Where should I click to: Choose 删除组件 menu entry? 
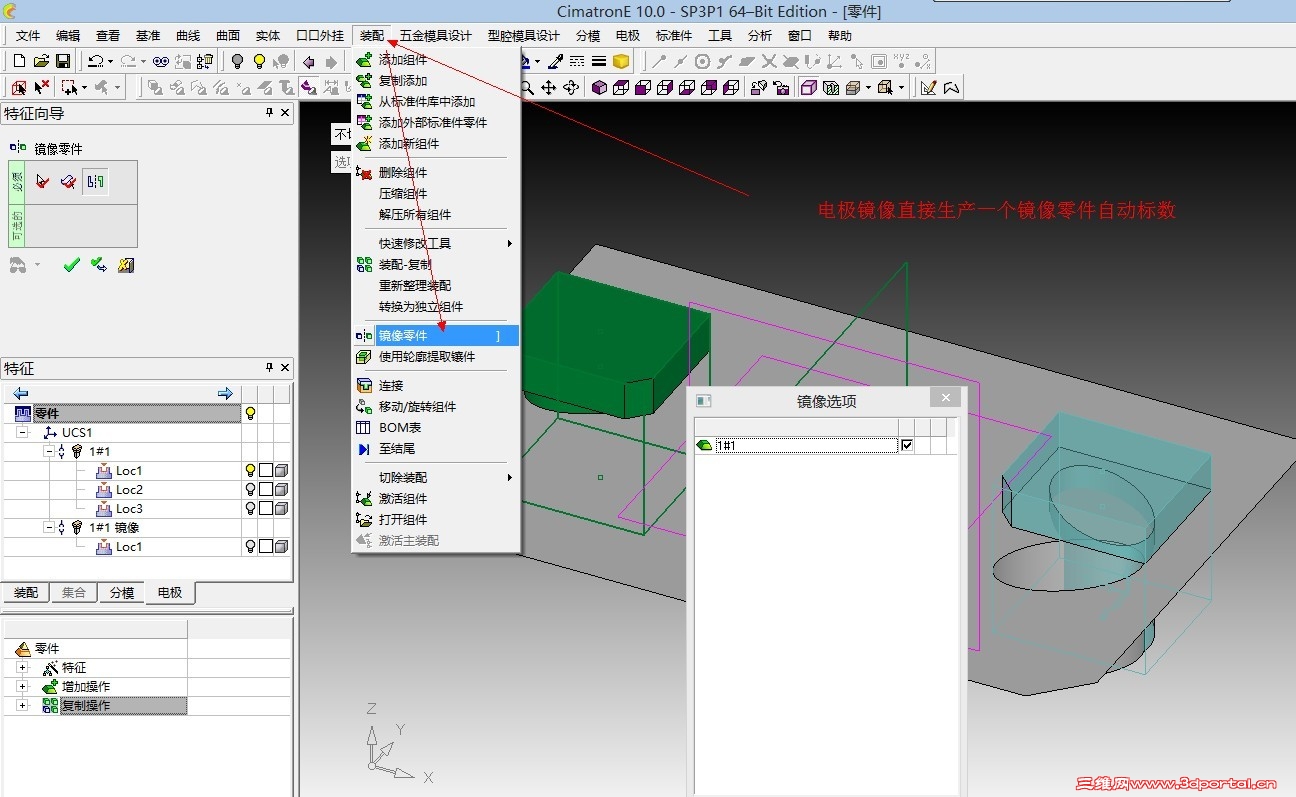(x=436, y=172)
